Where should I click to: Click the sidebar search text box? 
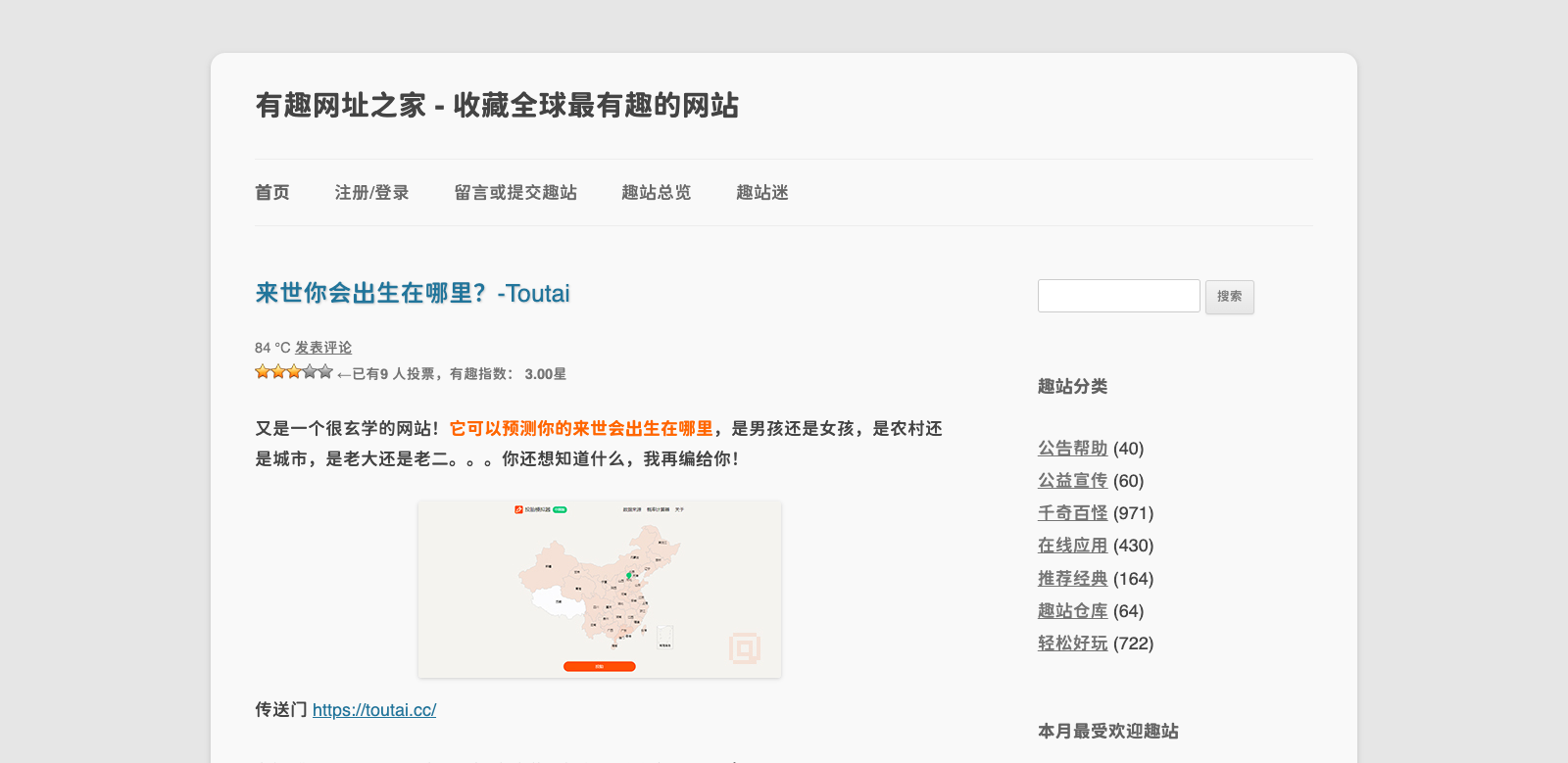(x=1118, y=296)
